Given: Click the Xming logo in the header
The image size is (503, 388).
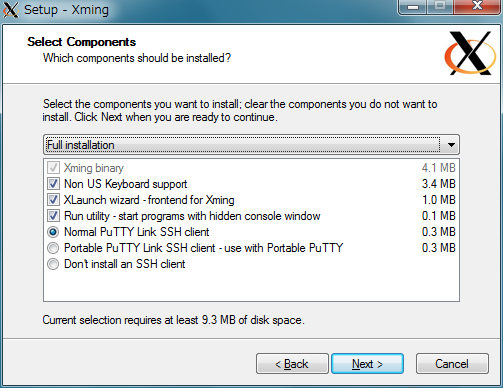Looking at the screenshot, I should coord(470,53).
